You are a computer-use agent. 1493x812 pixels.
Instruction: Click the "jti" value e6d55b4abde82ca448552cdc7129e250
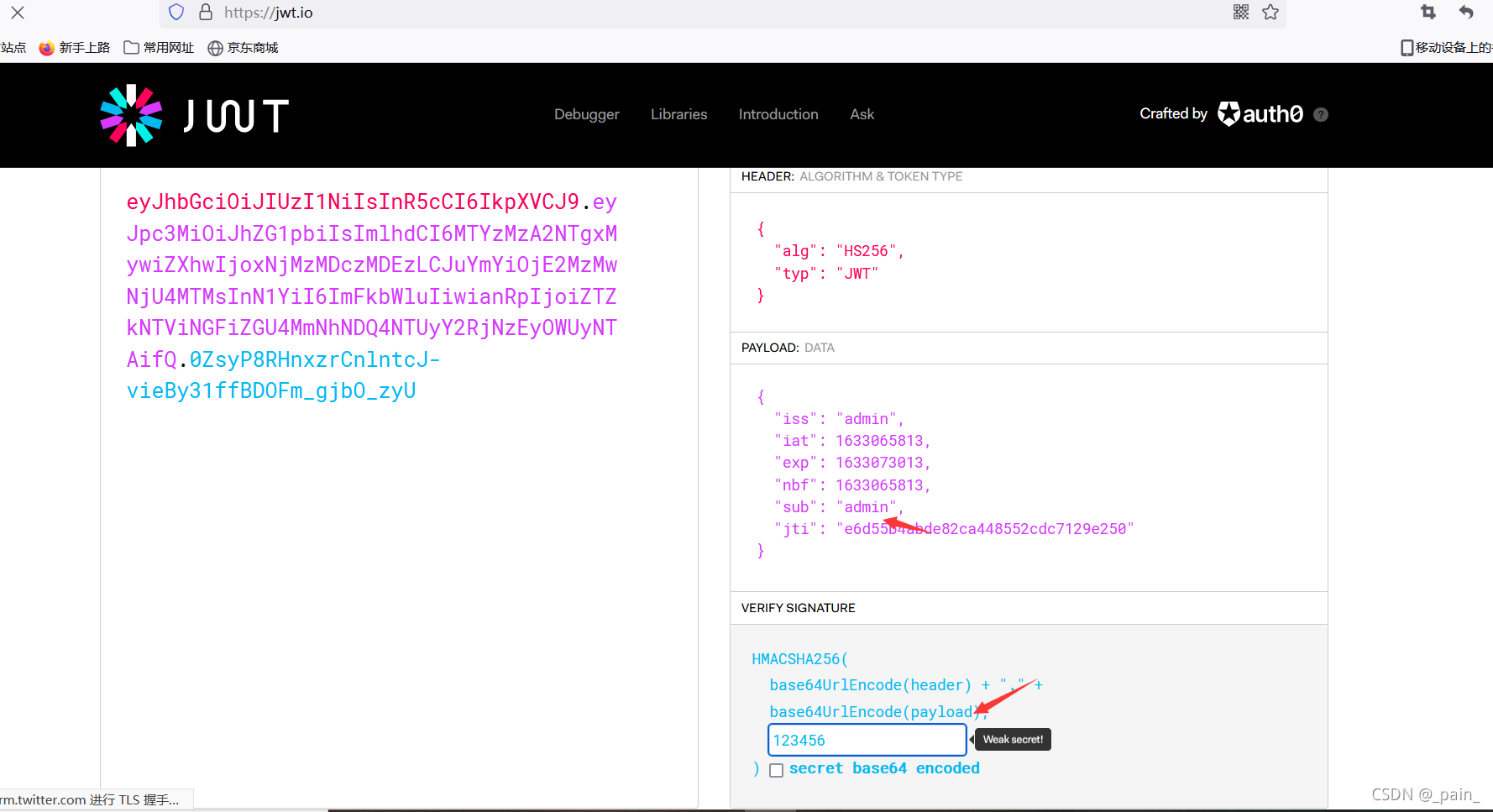[985, 529]
